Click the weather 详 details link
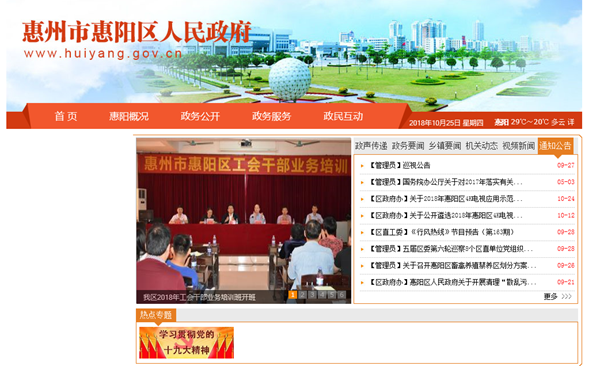This screenshot has height=366, width=600. coord(571,122)
